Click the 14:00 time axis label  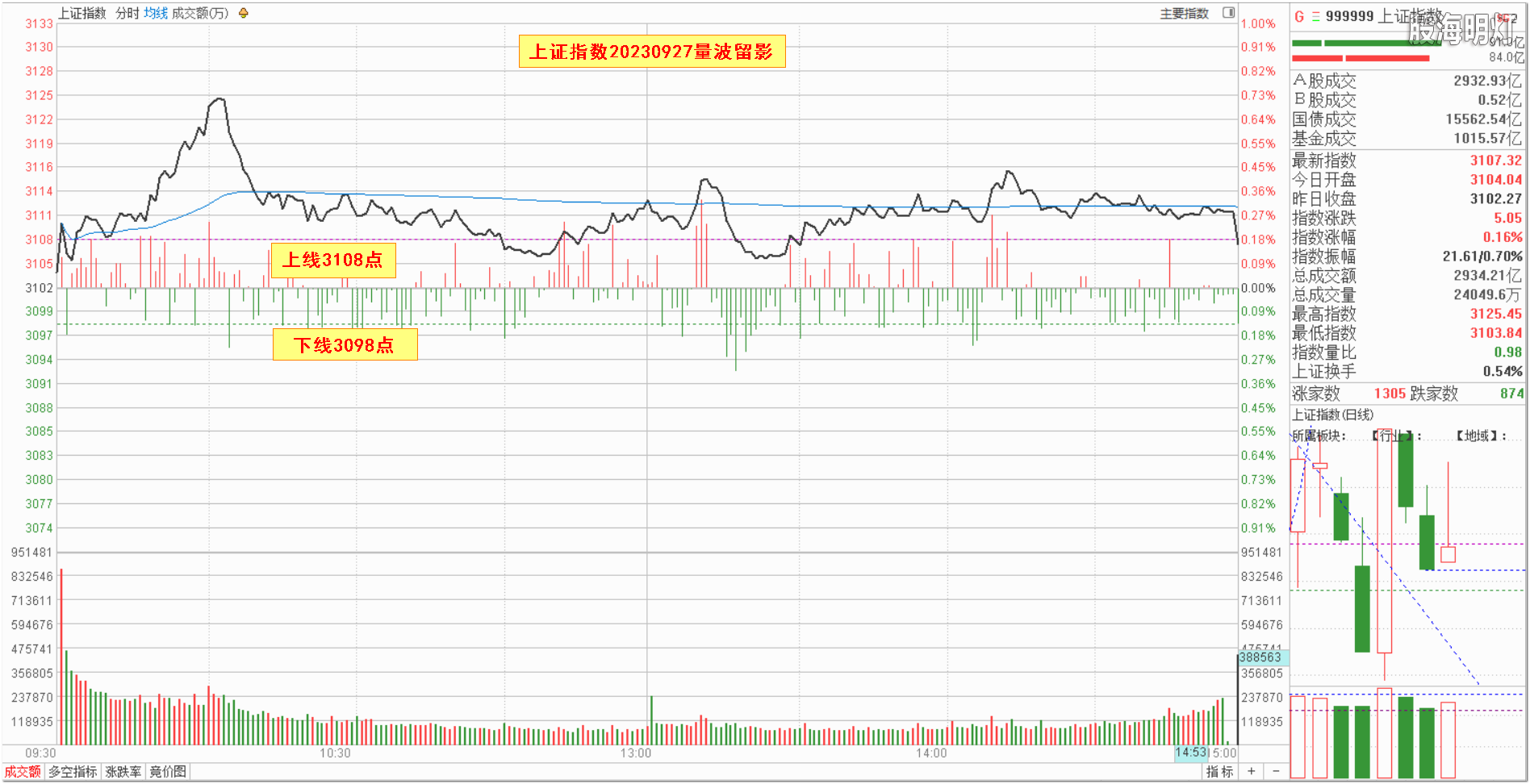(931, 753)
